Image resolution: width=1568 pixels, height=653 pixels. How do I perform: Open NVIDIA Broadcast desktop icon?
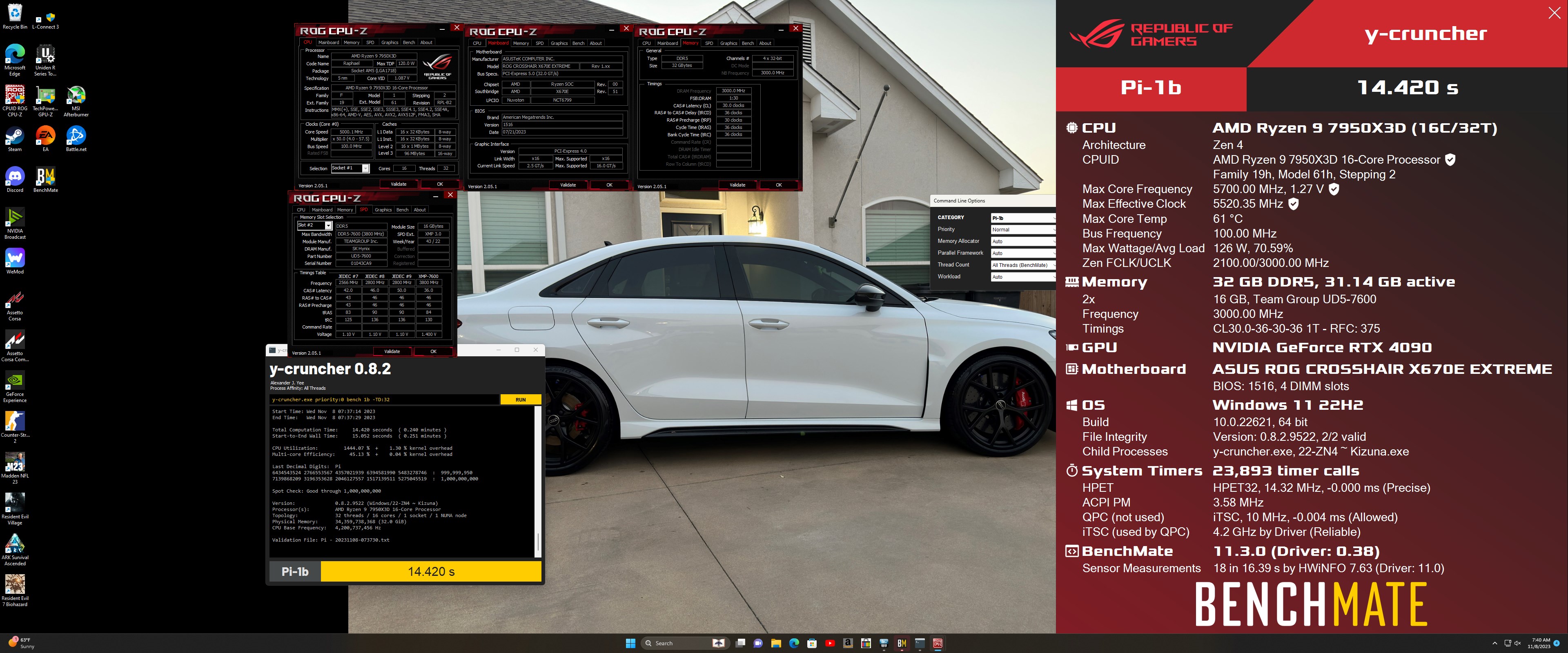point(15,223)
